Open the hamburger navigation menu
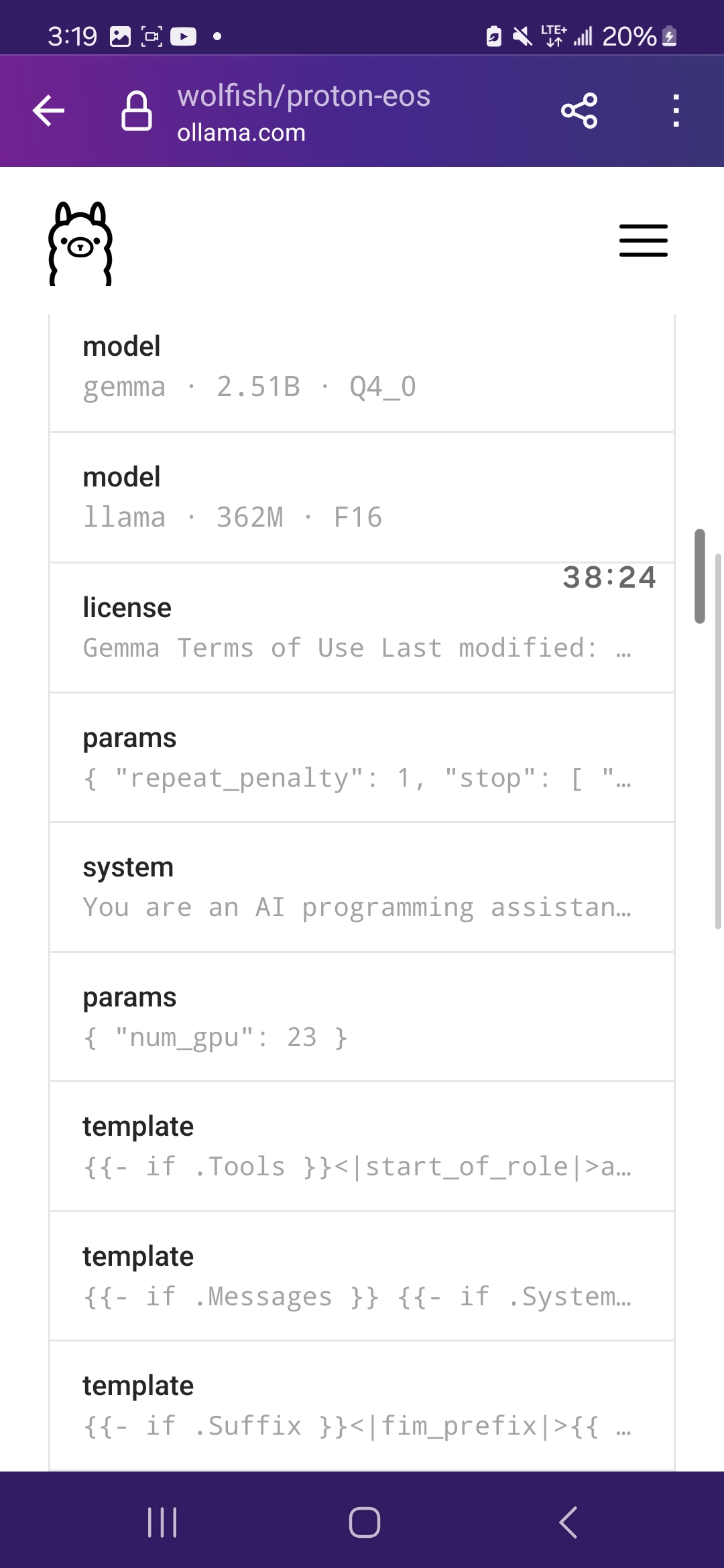 click(643, 241)
